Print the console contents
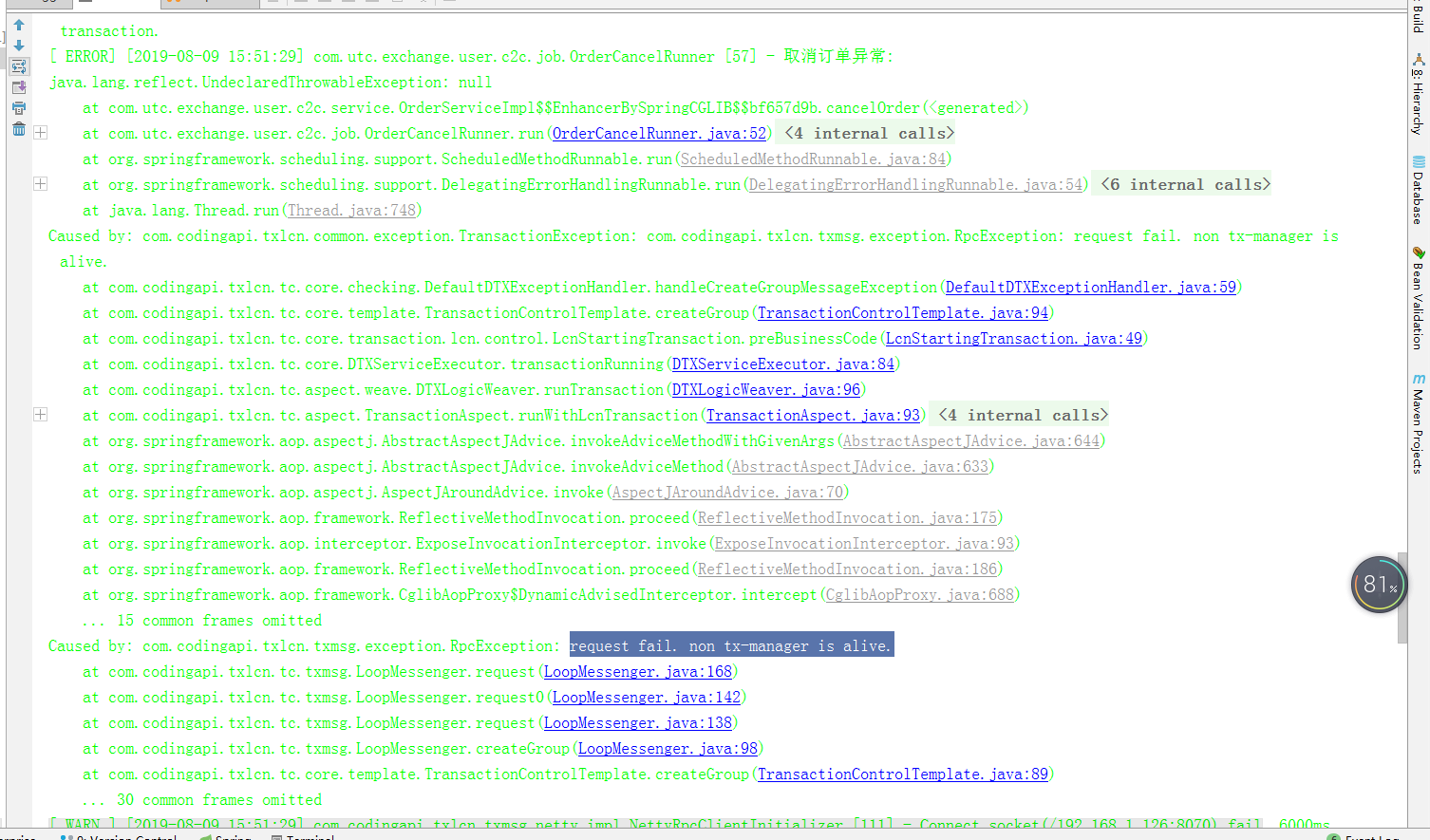Viewport: 1430px width, 840px height. pyautogui.click(x=18, y=107)
